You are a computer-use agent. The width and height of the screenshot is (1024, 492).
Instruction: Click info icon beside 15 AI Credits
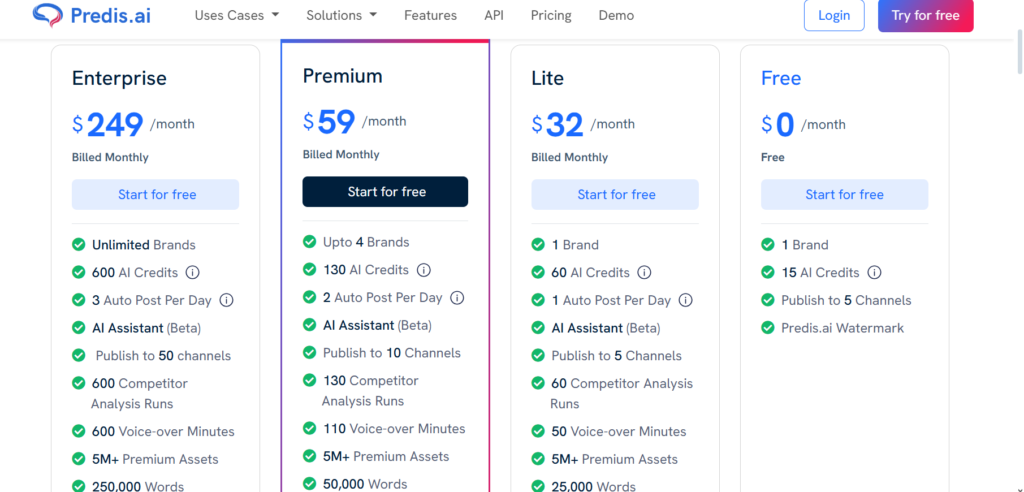click(x=874, y=272)
